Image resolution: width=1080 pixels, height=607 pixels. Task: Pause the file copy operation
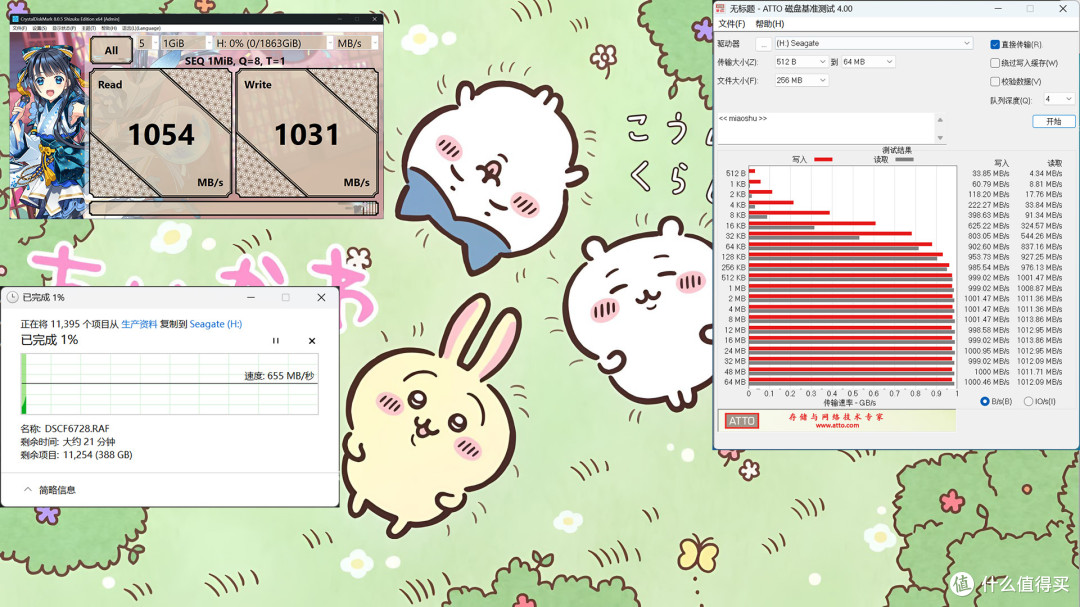tap(276, 340)
